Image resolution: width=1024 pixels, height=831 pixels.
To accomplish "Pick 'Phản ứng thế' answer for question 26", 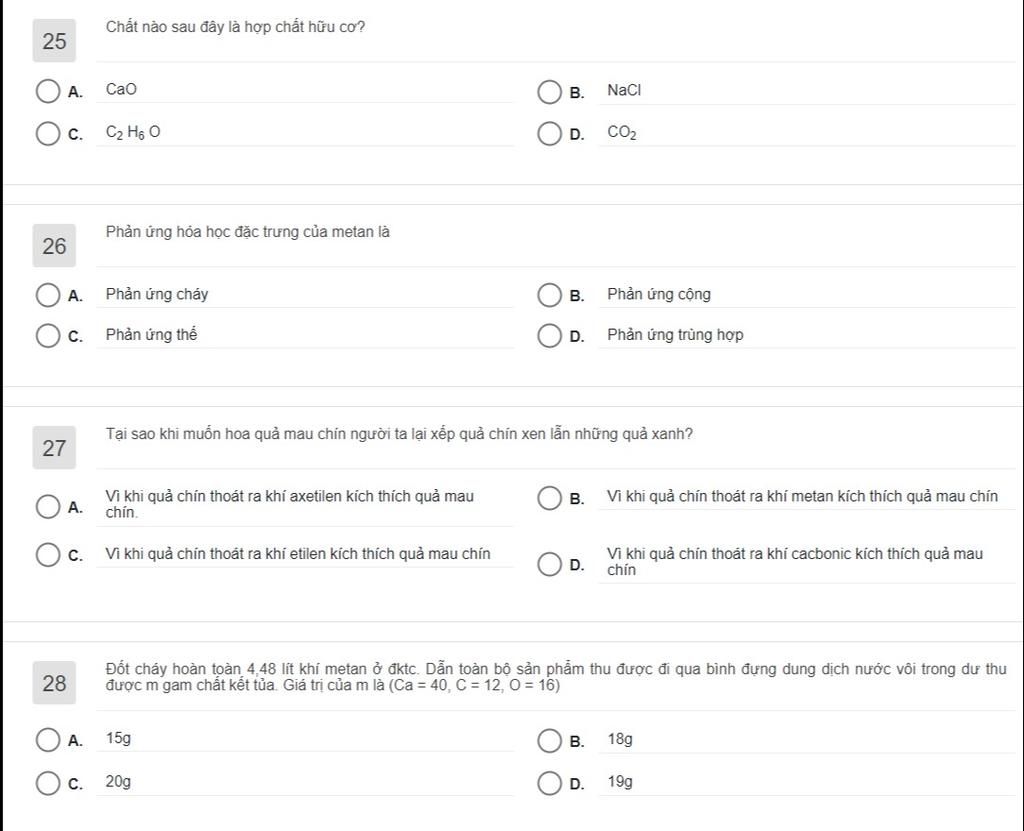I will coord(48,335).
